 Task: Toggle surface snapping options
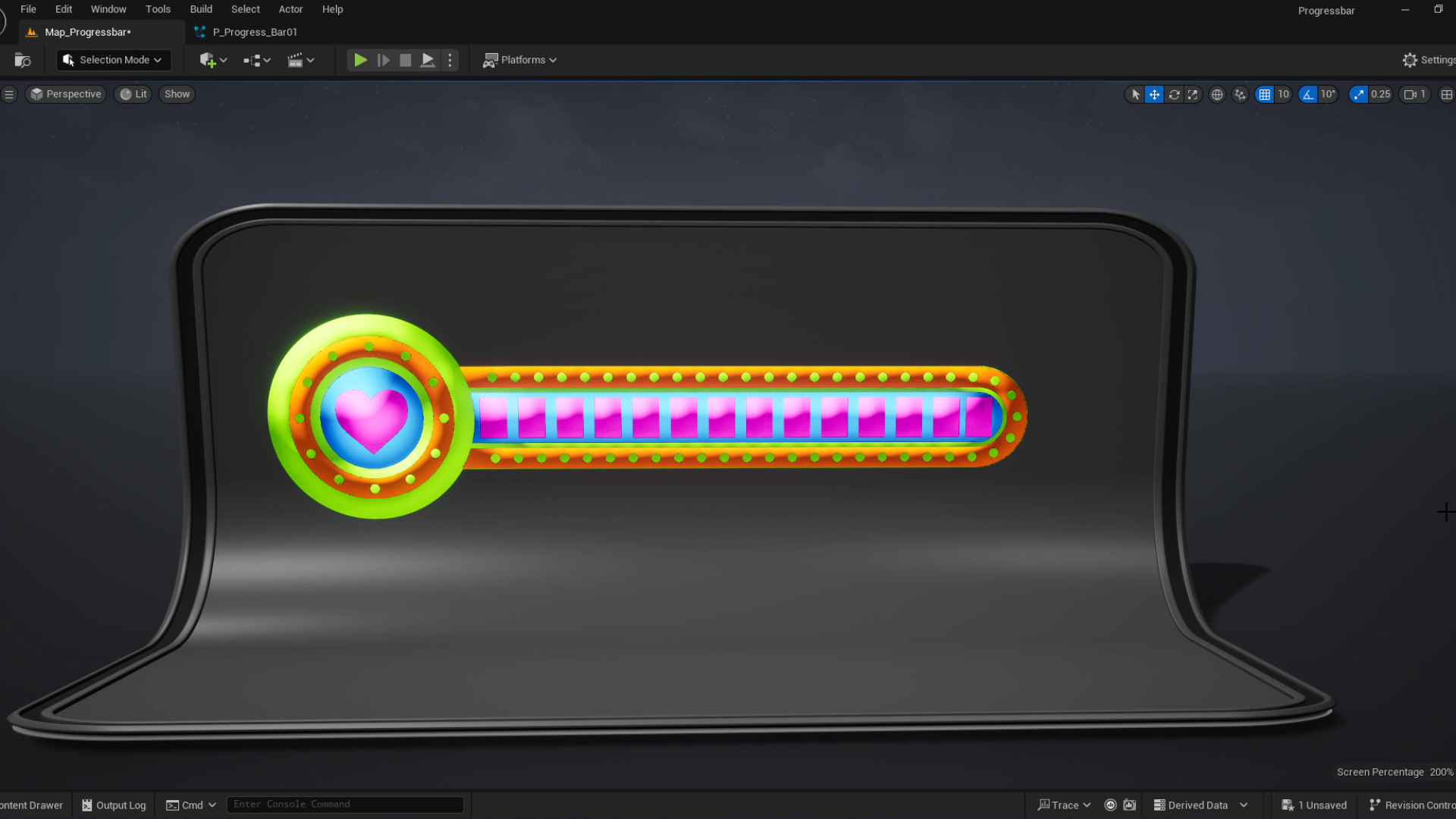[x=1240, y=95]
